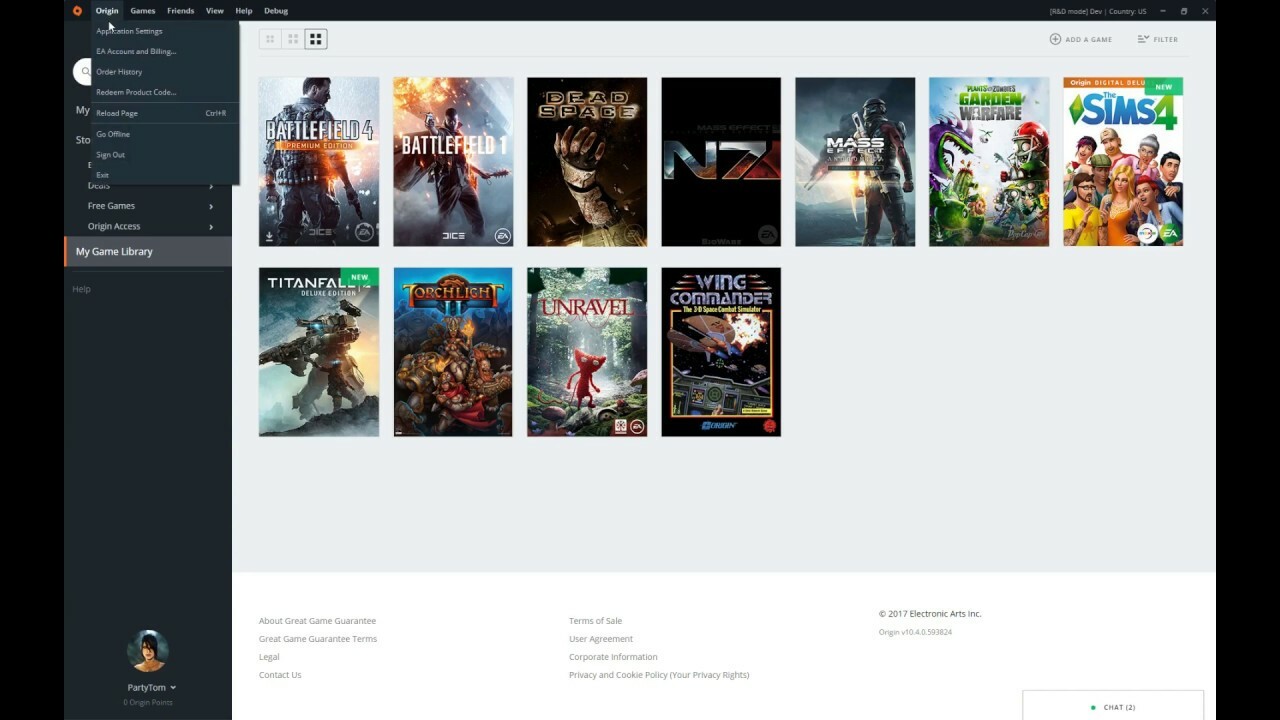
Task: Expand the Deals submenu chevron
Action: click(211, 186)
